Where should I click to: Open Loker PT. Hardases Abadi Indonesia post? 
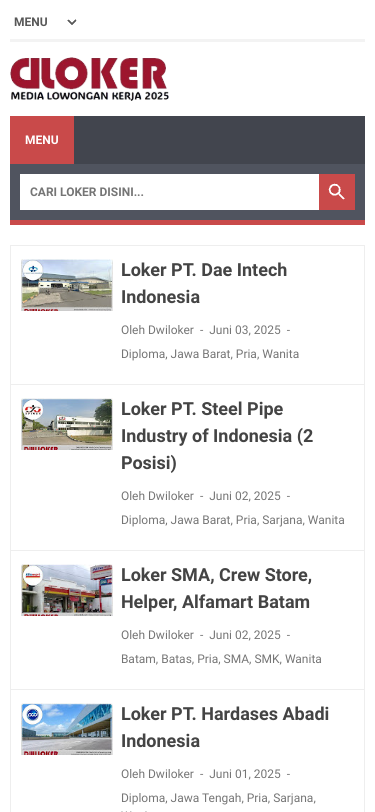point(225,727)
